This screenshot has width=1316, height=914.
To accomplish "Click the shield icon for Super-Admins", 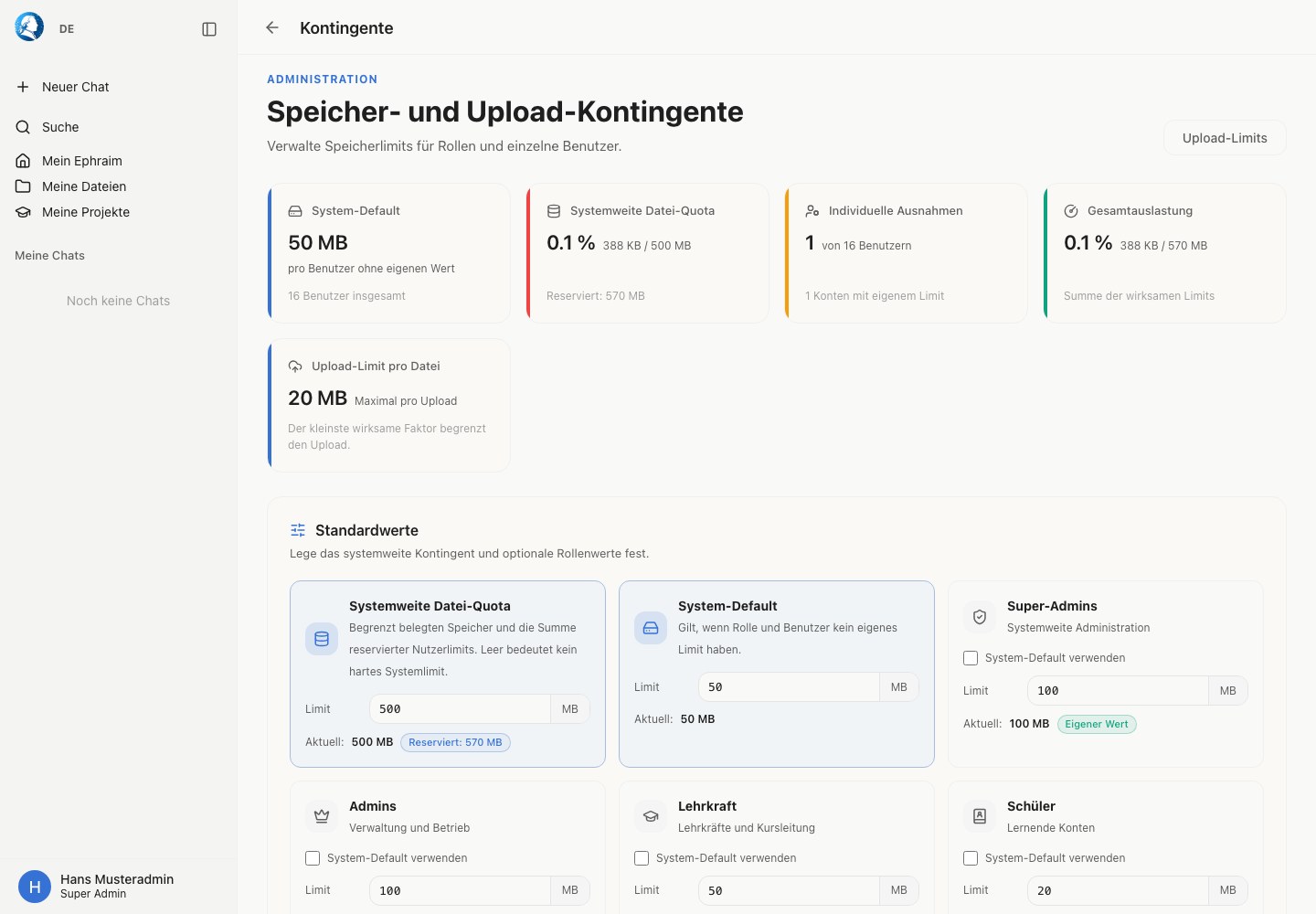I will pos(980,617).
